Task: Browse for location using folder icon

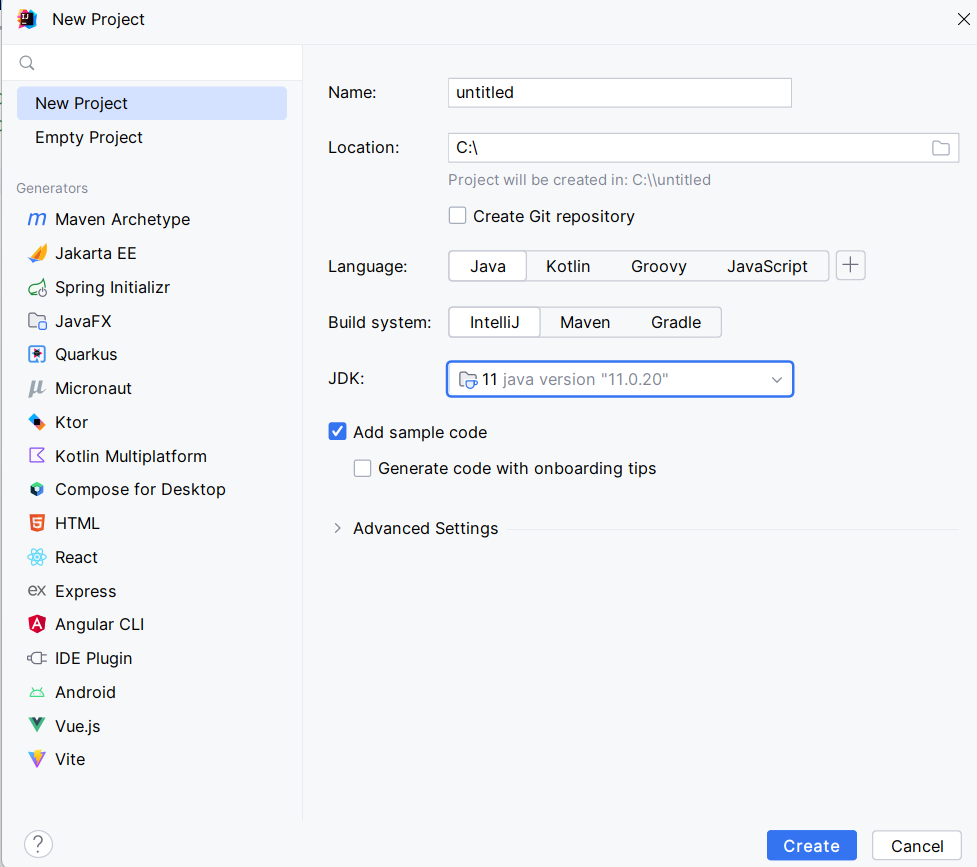Action: click(x=940, y=148)
